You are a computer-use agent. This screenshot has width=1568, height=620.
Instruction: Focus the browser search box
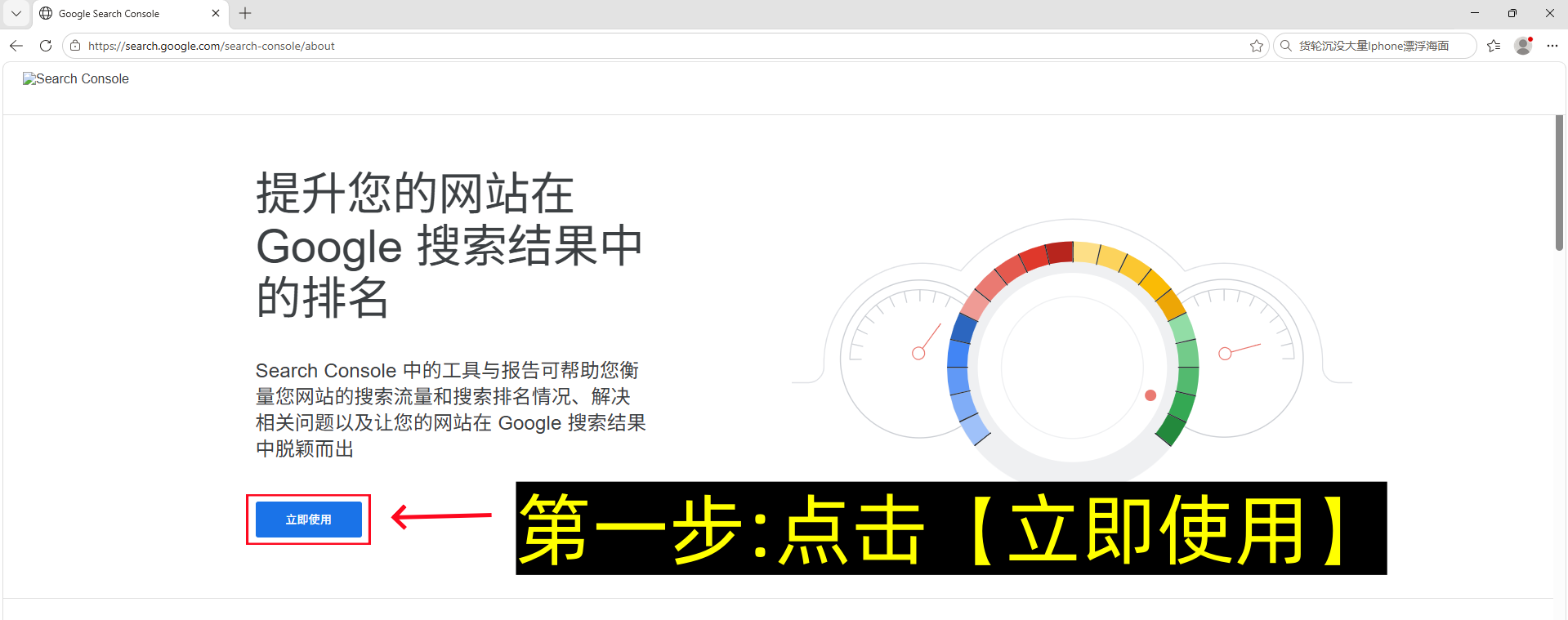click(x=1375, y=46)
